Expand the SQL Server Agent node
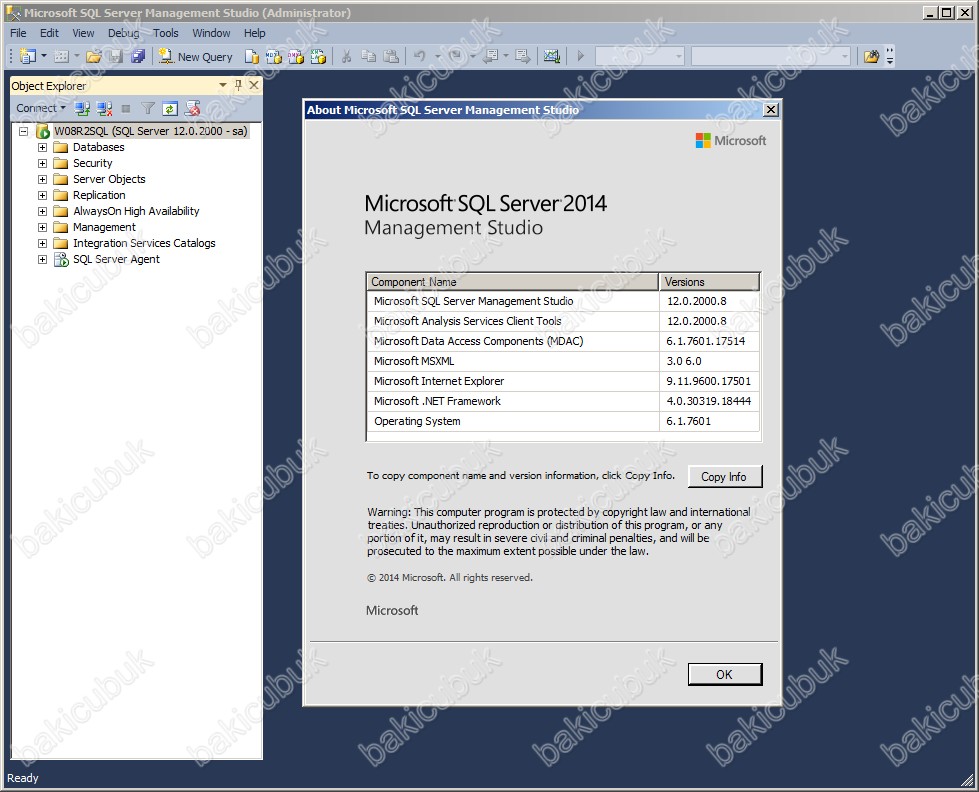Viewport: 979px width, 792px height. tap(42, 259)
